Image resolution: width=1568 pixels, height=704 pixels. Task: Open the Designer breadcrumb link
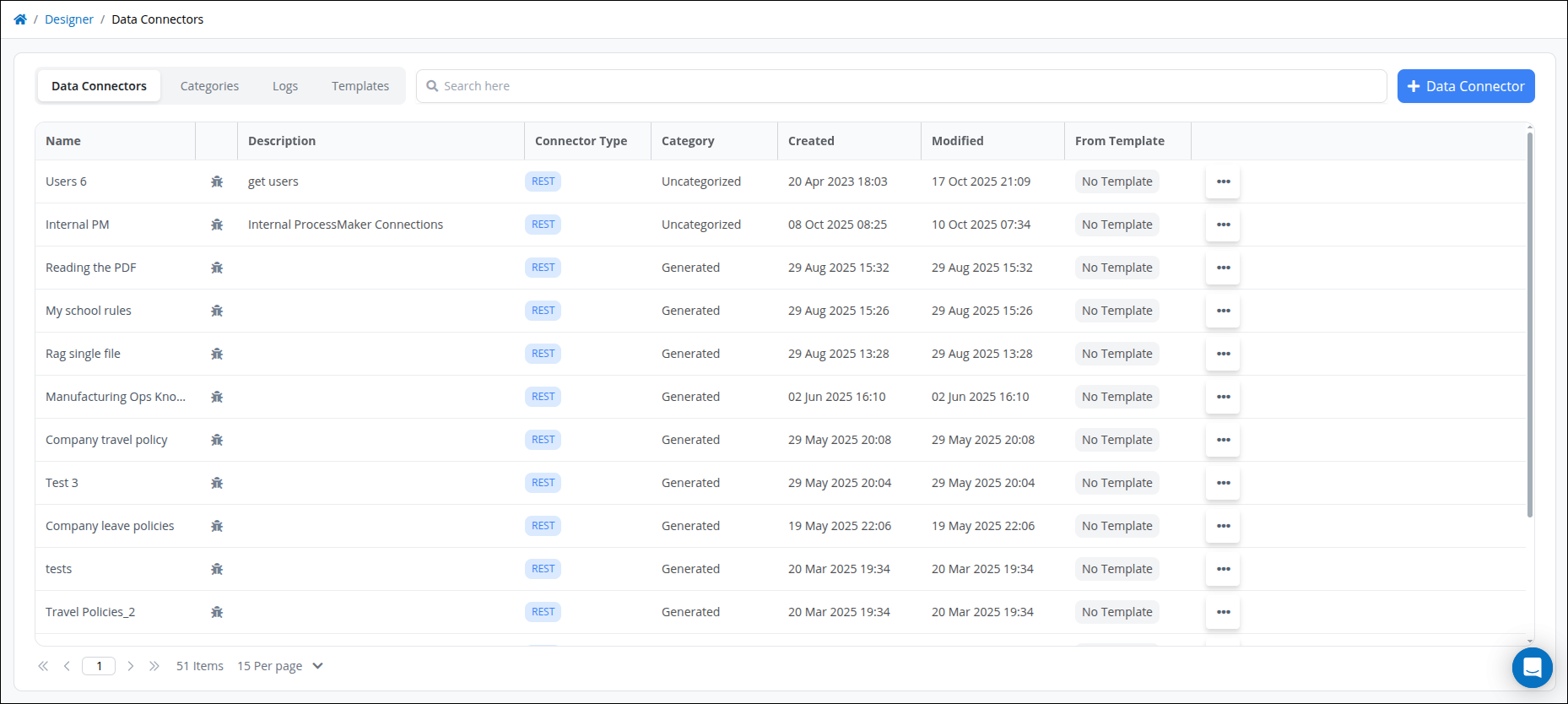pyautogui.click(x=69, y=19)
